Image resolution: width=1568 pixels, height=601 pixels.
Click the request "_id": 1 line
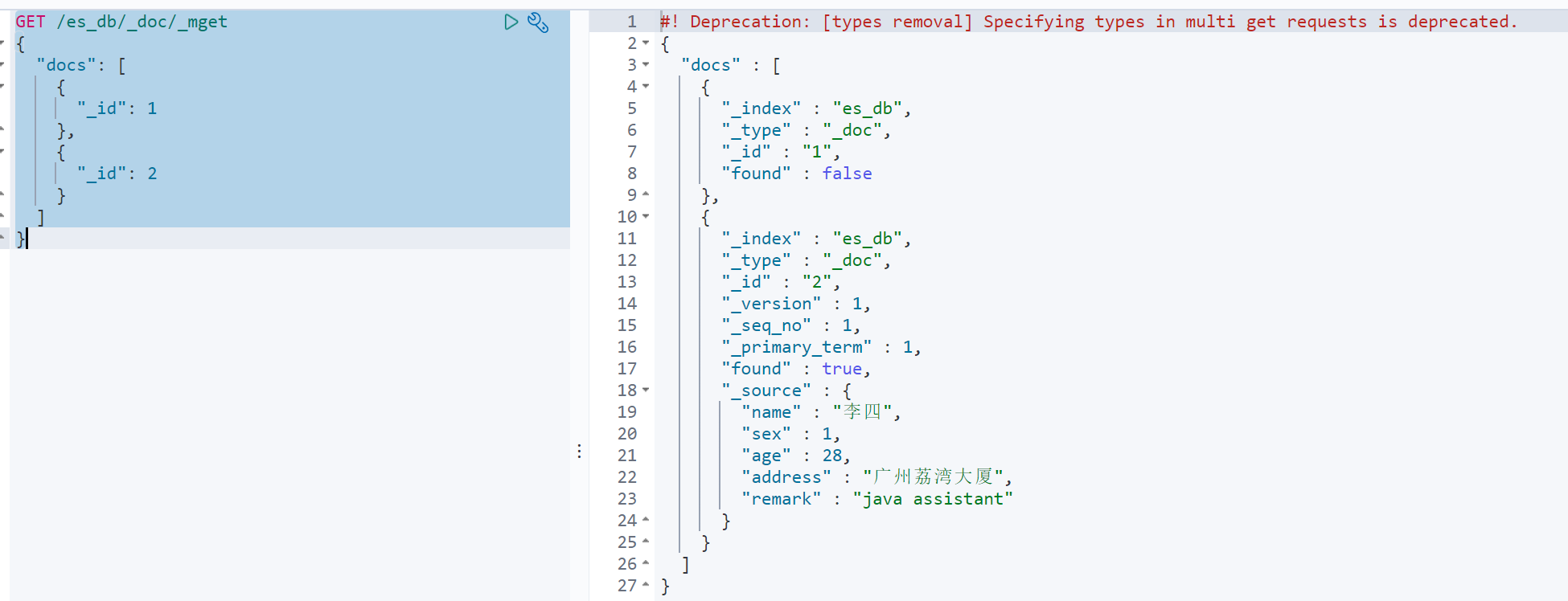click(x=117, y=108)
